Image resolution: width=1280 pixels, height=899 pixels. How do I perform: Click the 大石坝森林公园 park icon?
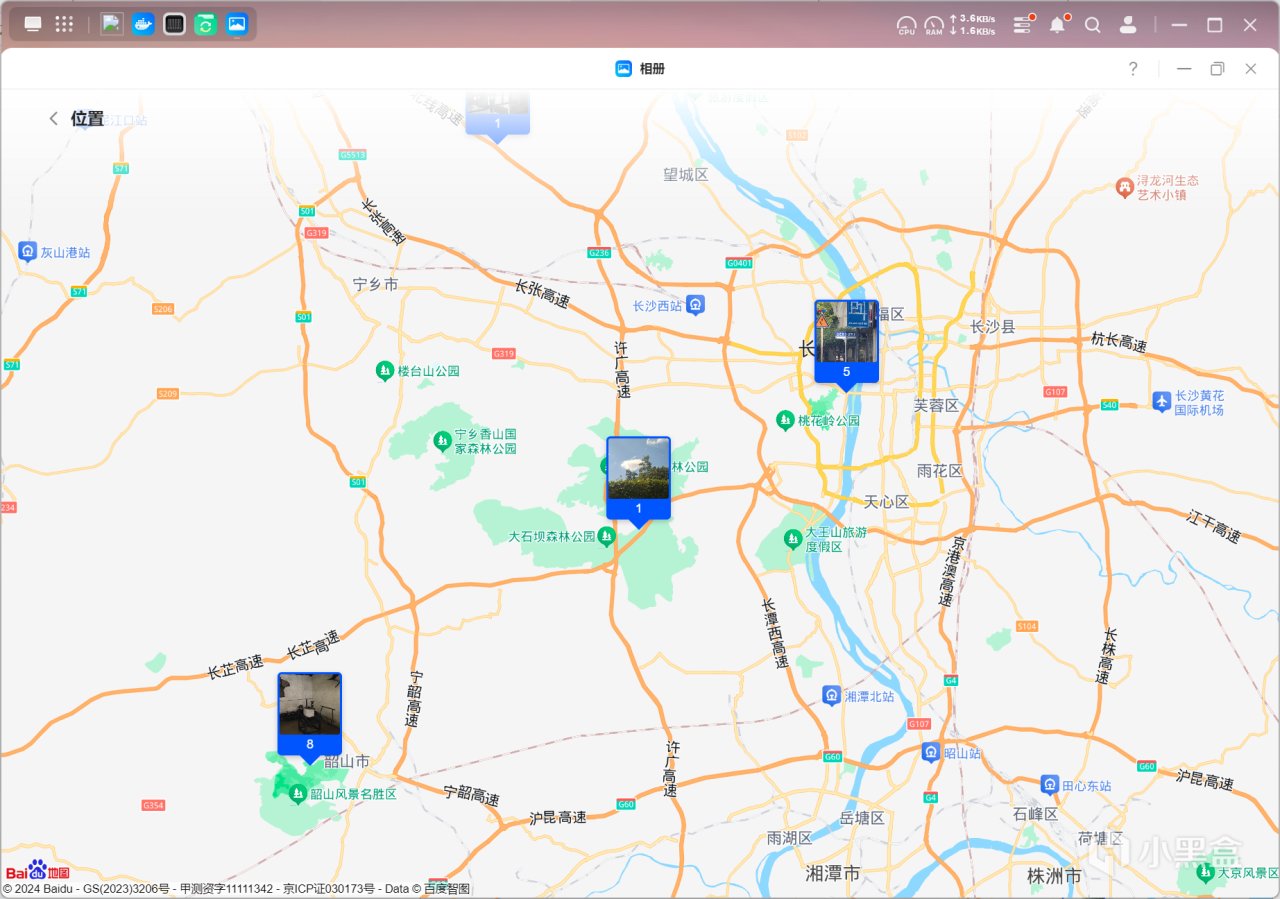tap(606, 537)
